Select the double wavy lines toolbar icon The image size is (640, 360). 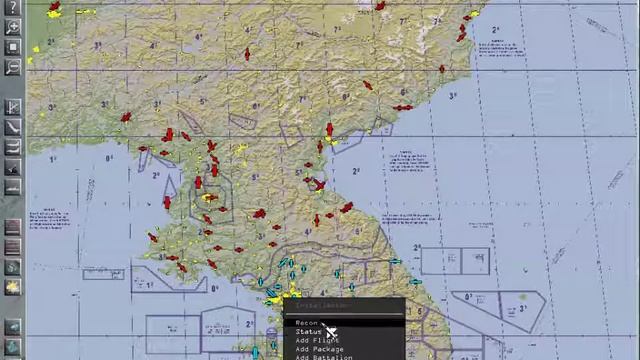click(13, 147)
